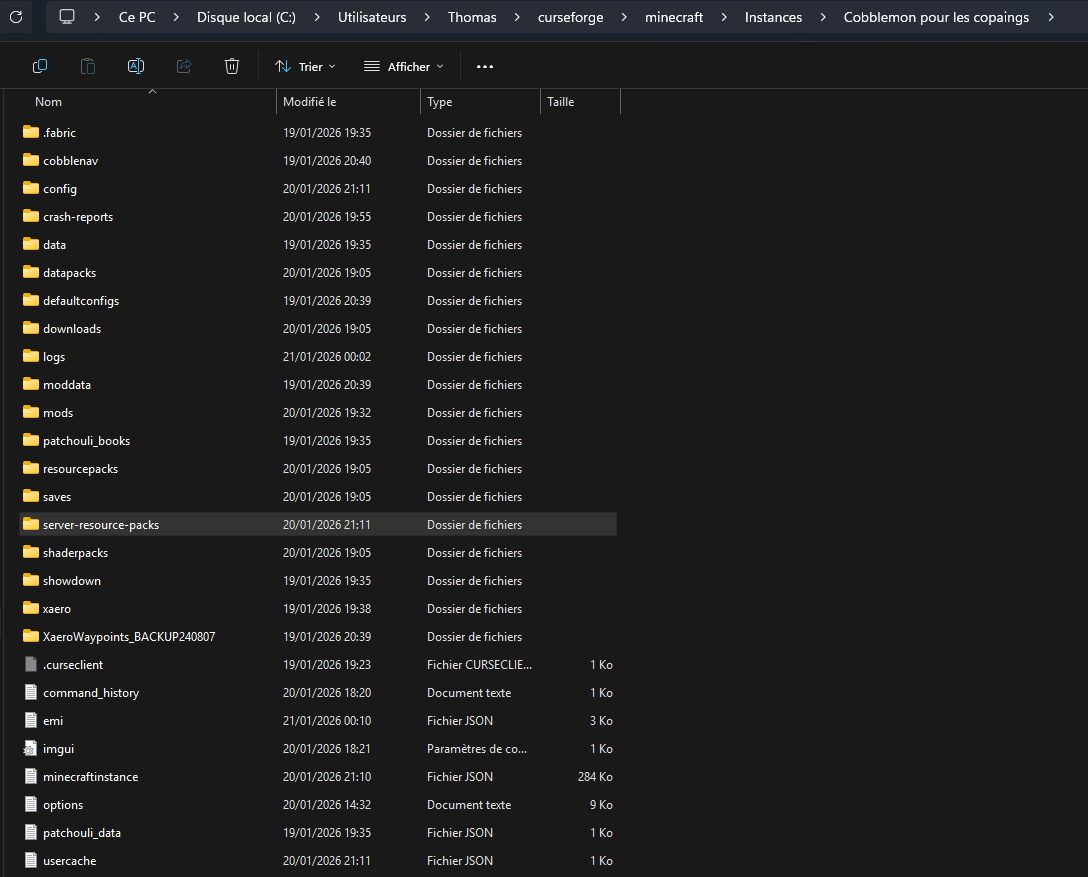The image size is (1088, 877).
Task: Open the Afficher view dropdown
Action: [404, 67]
